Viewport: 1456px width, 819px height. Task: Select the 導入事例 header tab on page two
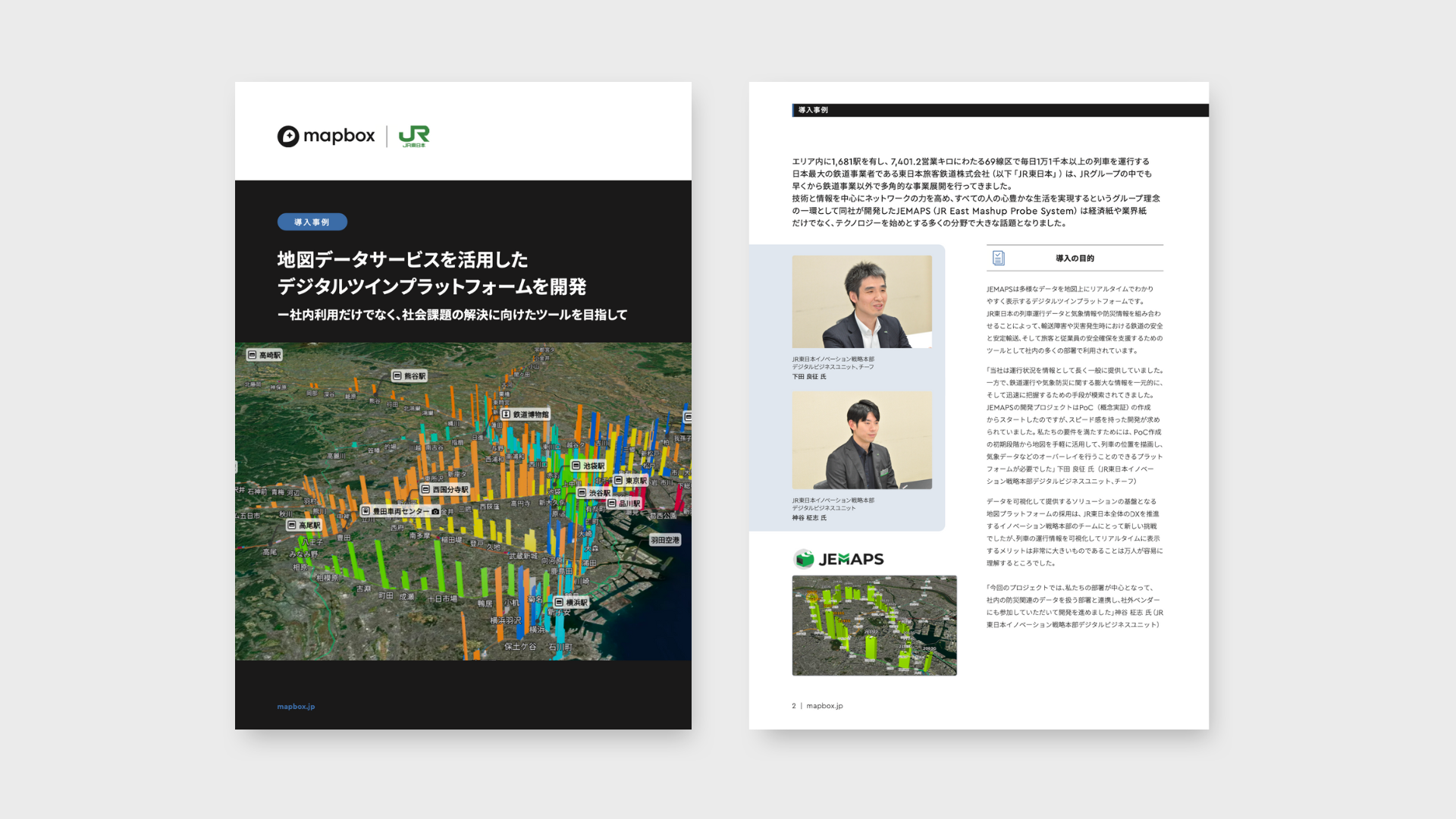tap(813, 110)
